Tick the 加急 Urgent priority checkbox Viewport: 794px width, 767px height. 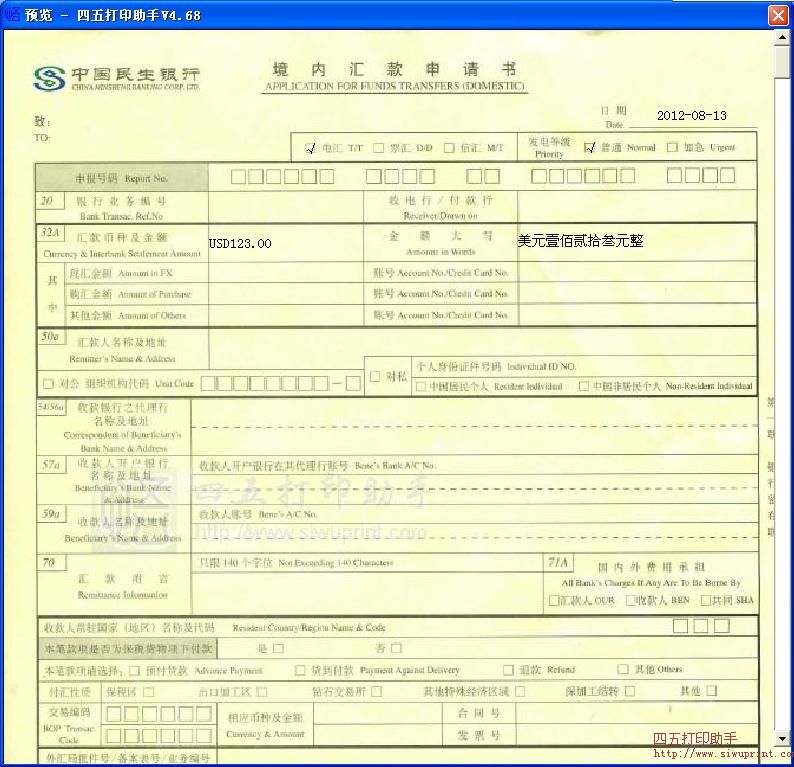[x=672, y=147]
